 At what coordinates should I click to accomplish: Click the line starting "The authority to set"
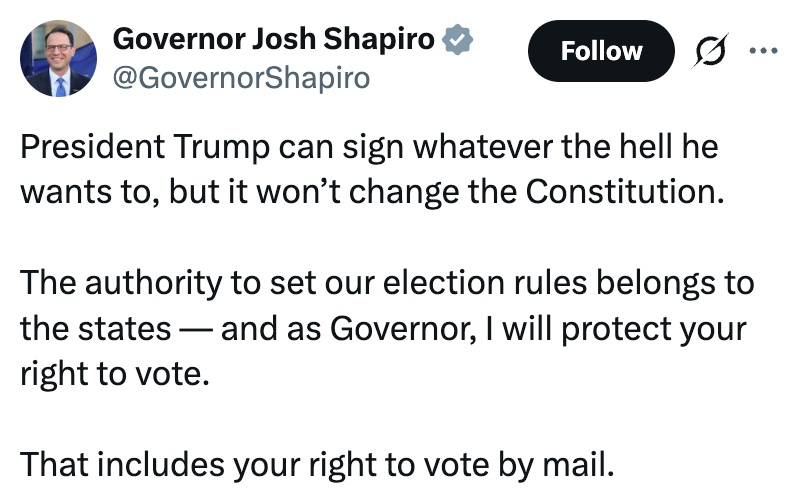coord(386,284)
